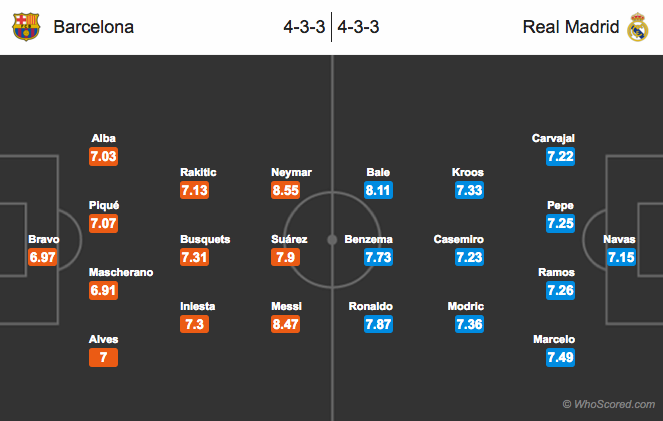
Task: Click the Real Madrid club crest icon
Action: point(637,27)
